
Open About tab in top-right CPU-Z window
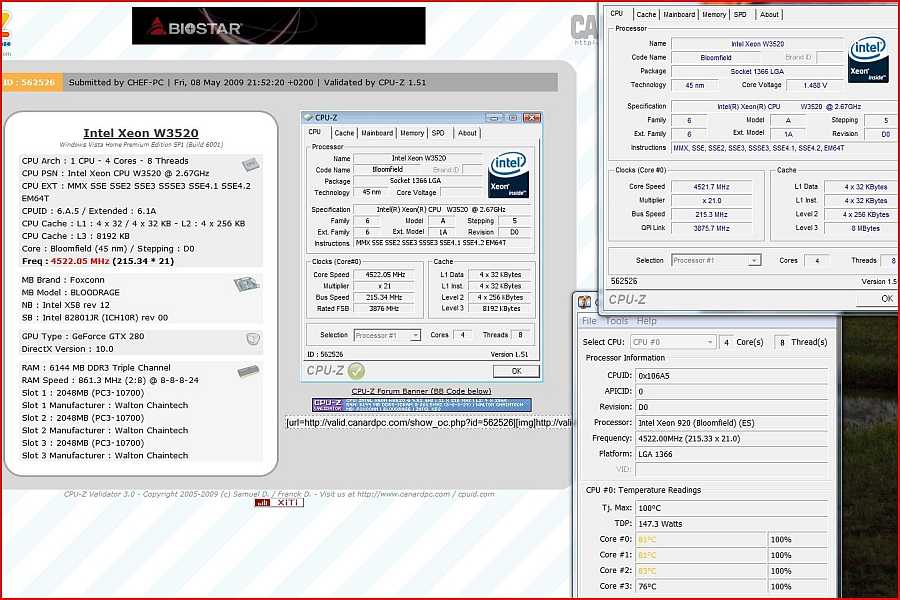click(769, 15)
